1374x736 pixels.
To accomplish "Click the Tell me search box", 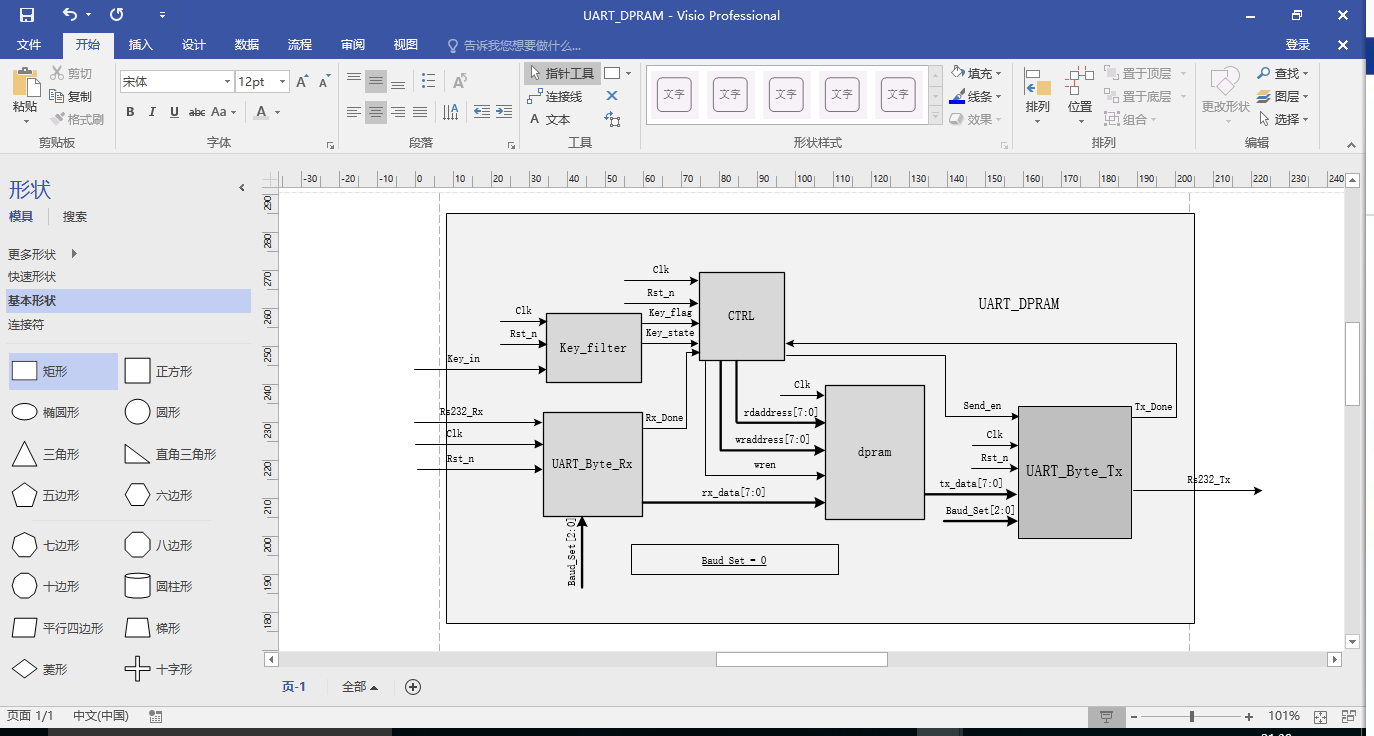I will pos(515,45).
